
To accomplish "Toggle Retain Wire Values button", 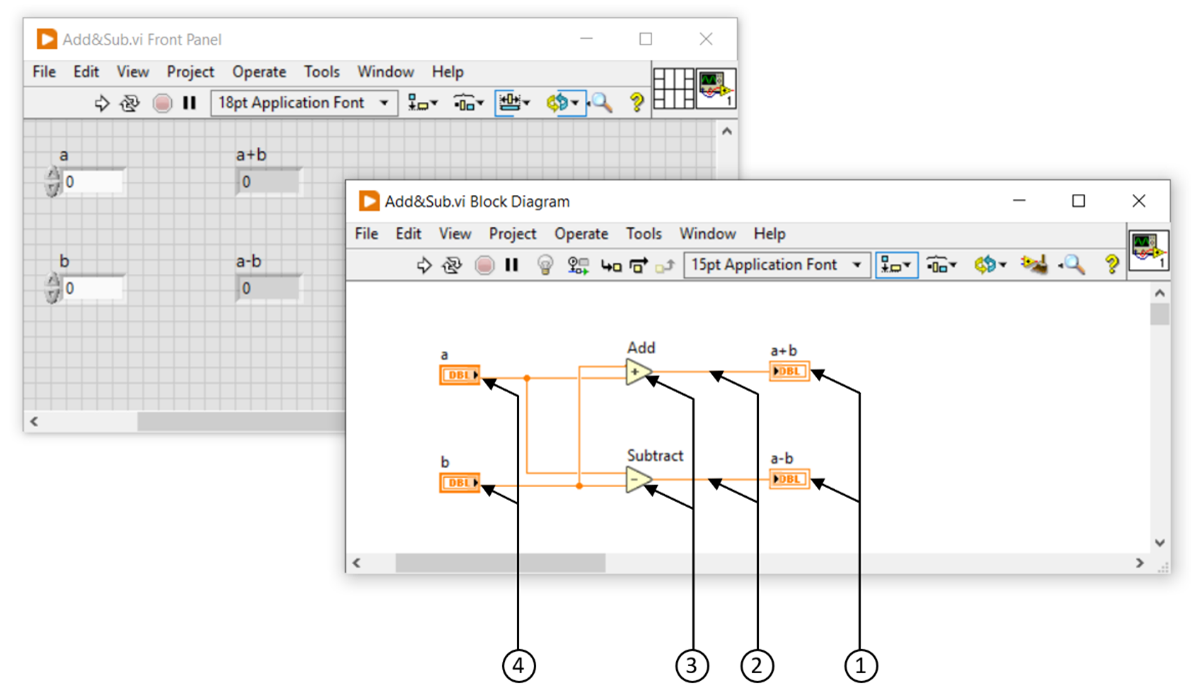I will [x=578, y=265].
